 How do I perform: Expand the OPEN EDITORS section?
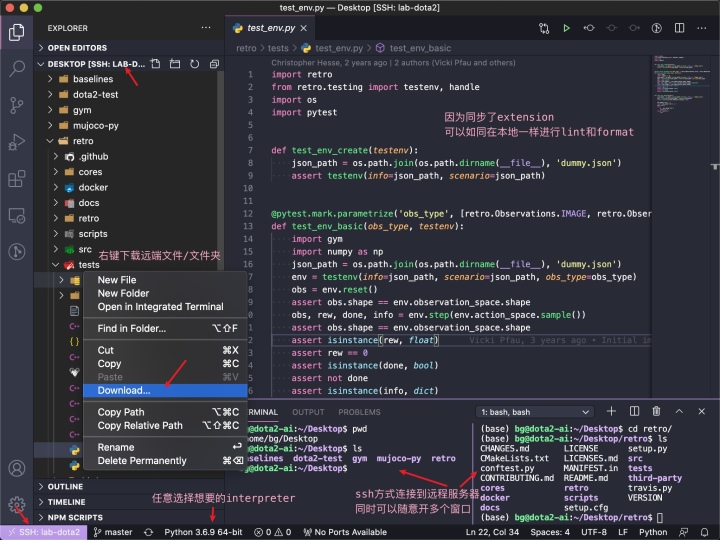point(130,48)
